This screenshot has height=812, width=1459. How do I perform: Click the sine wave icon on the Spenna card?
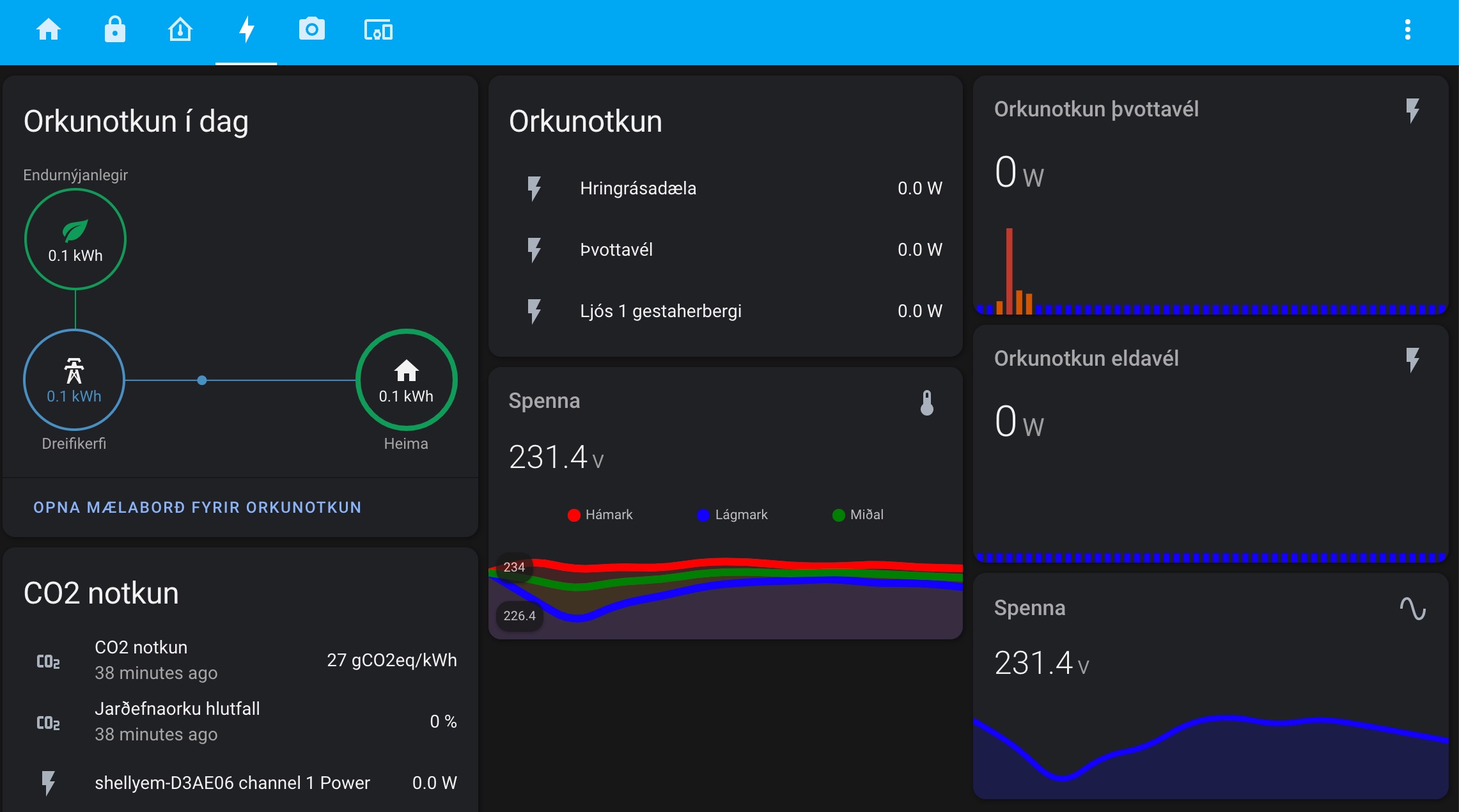click(x=1412, y=608)
